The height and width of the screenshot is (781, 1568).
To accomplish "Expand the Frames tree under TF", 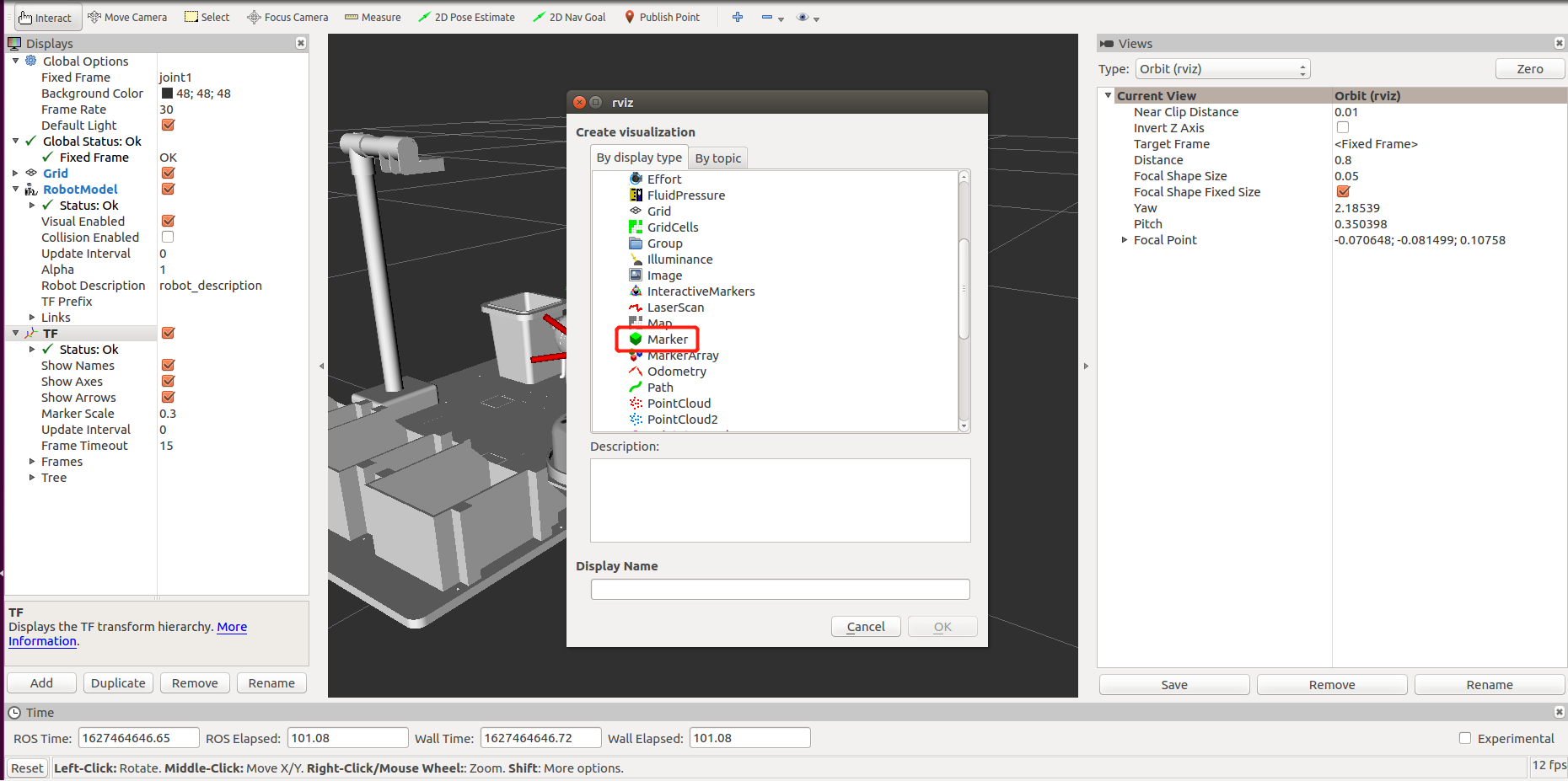I will tap(32, 462).
